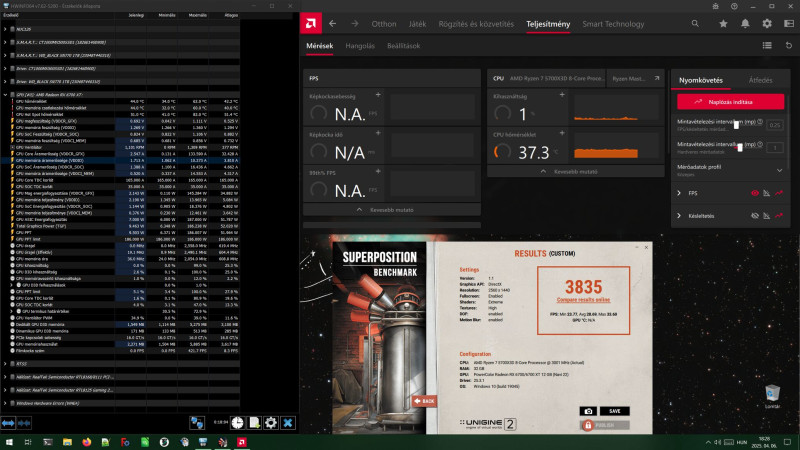
Task: Click Késleltetés row chart overlay icon
Action: (x=766, y=216)
